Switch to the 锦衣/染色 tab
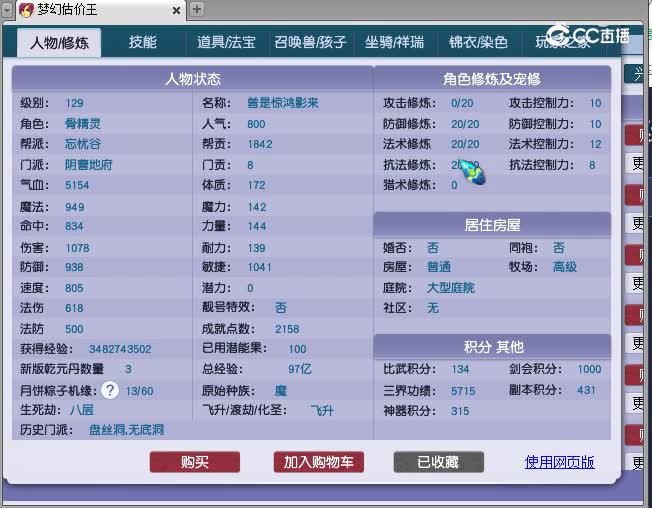This screenshot has width=652, height=508. (478, 42)
